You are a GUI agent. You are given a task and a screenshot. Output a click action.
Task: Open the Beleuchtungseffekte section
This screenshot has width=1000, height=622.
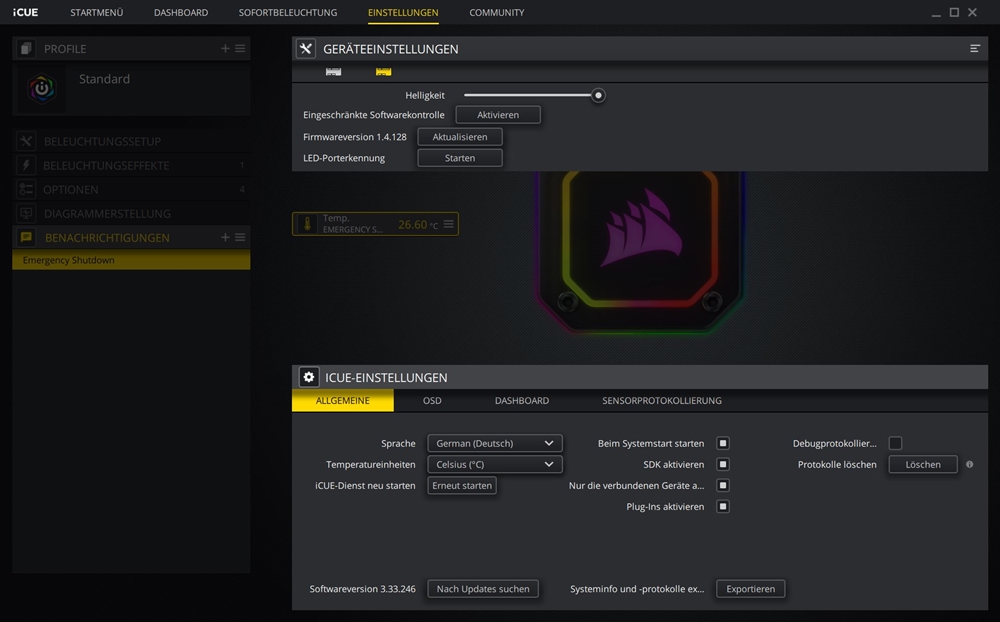tap(131, 165)
